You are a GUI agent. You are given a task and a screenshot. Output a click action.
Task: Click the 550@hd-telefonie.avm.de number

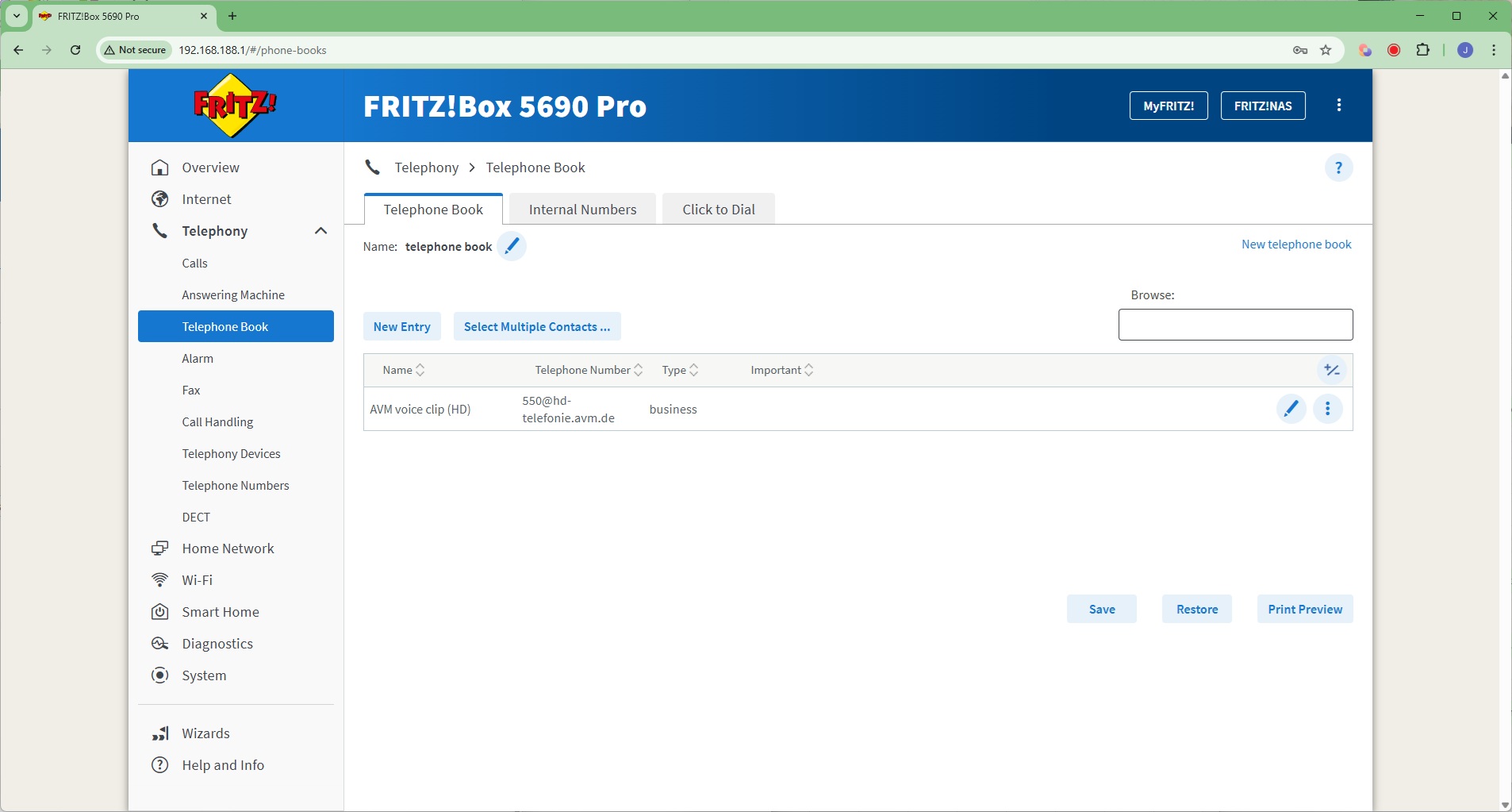coord(568,410)
